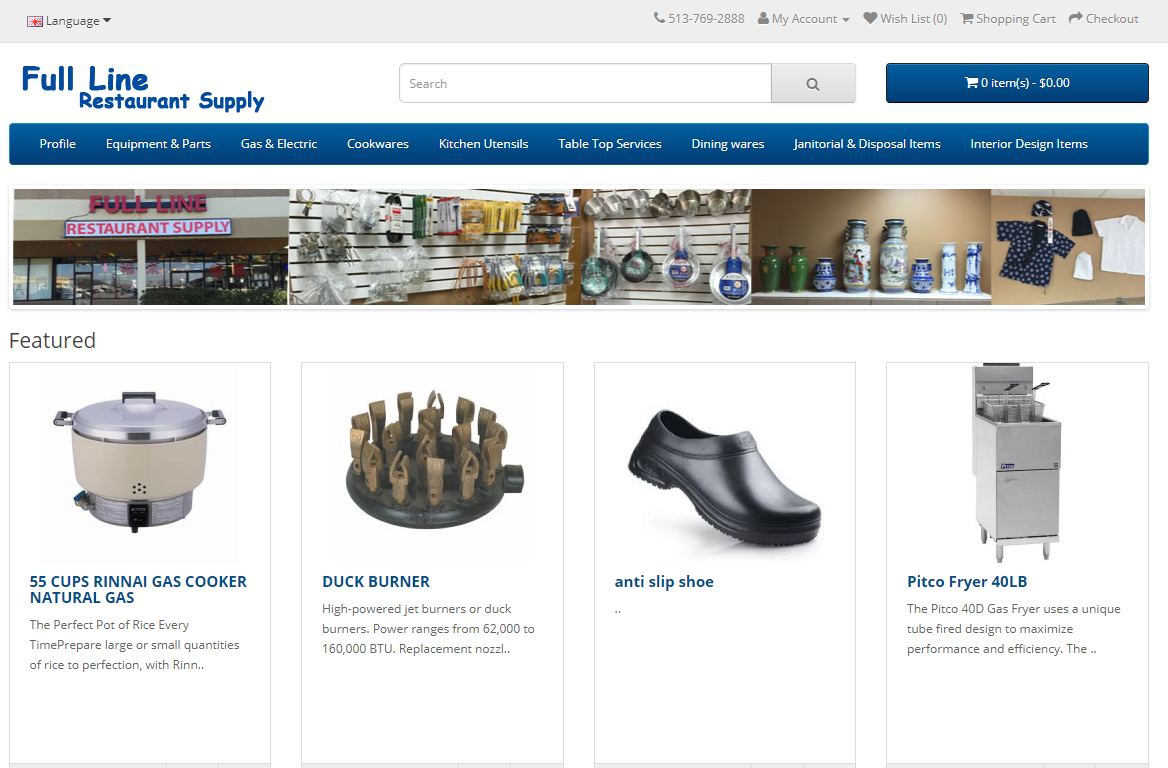Select Kitchen Utensils in the navigation bar
The height and width of the screenshot is (768, 1168).
pyautogui.click(x=483, y=144)
